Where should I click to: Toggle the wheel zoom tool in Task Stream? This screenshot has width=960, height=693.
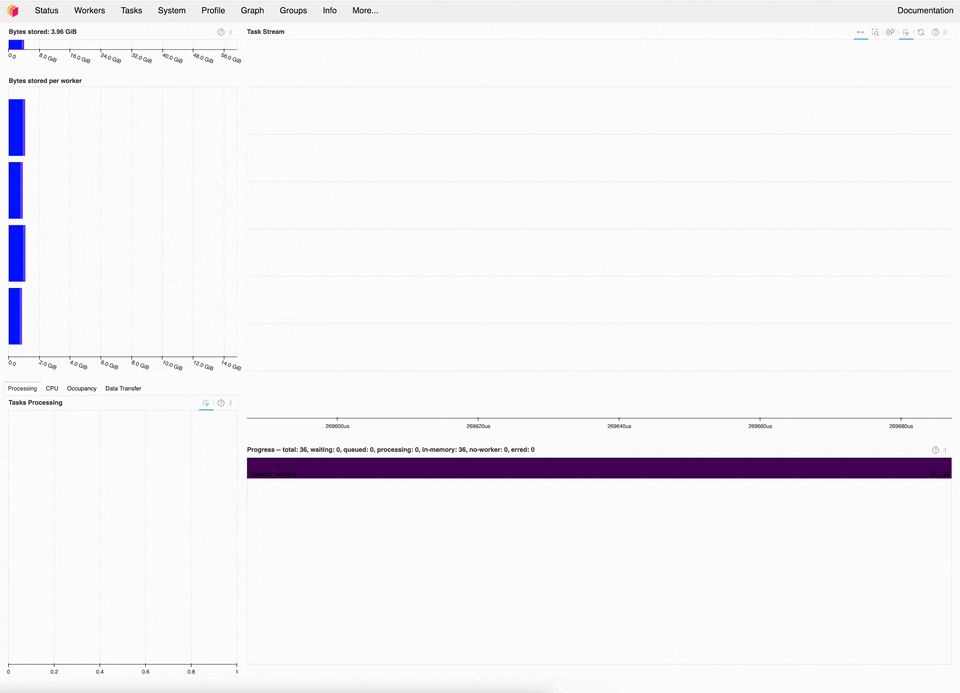[x=890, y=32]
